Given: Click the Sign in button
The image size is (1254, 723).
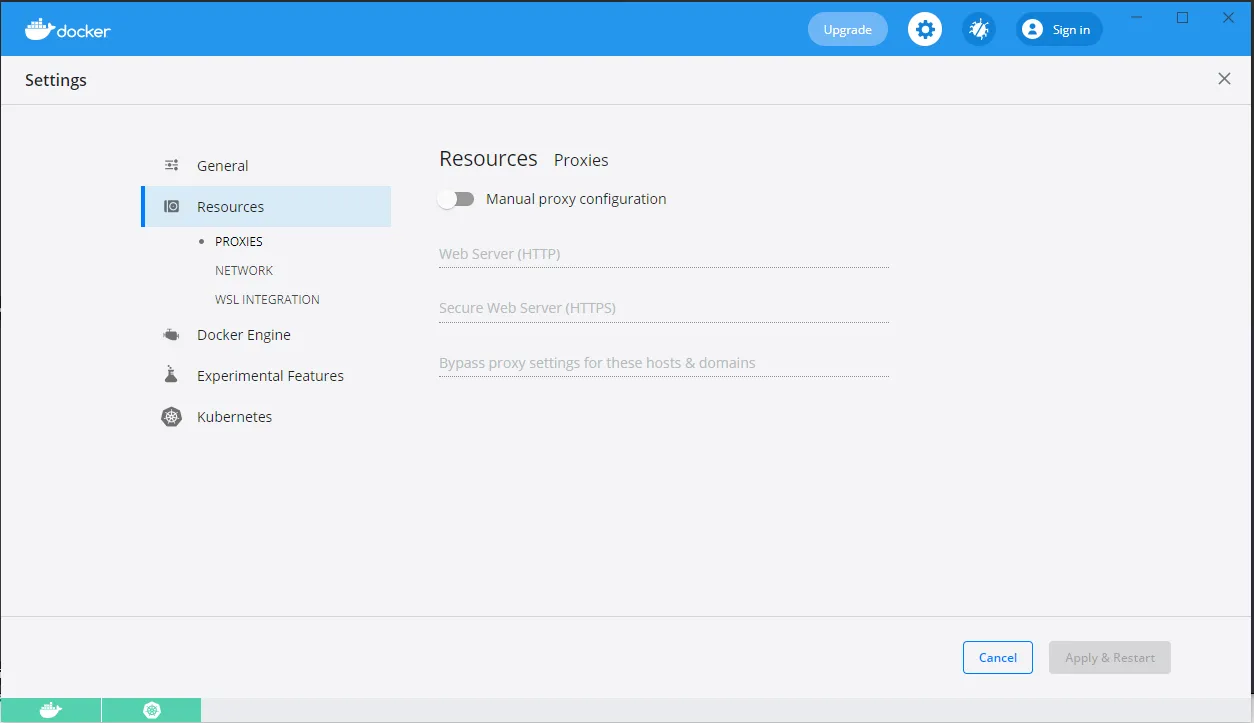Looking at the screenshot, I should (1060, 29).
